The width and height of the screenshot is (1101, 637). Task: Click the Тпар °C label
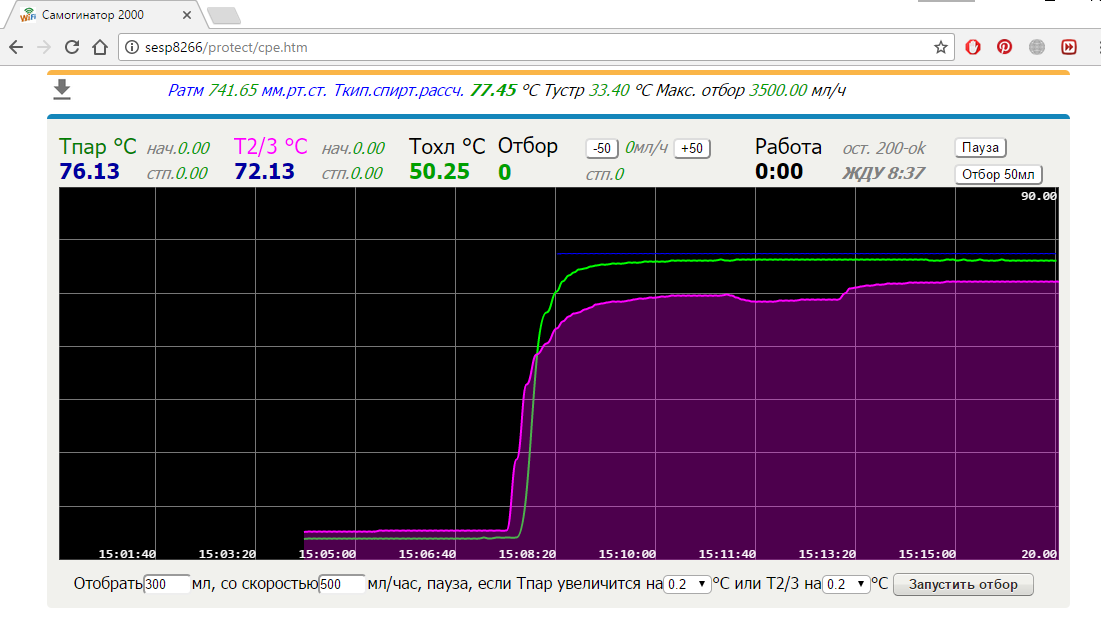(98, 146)
